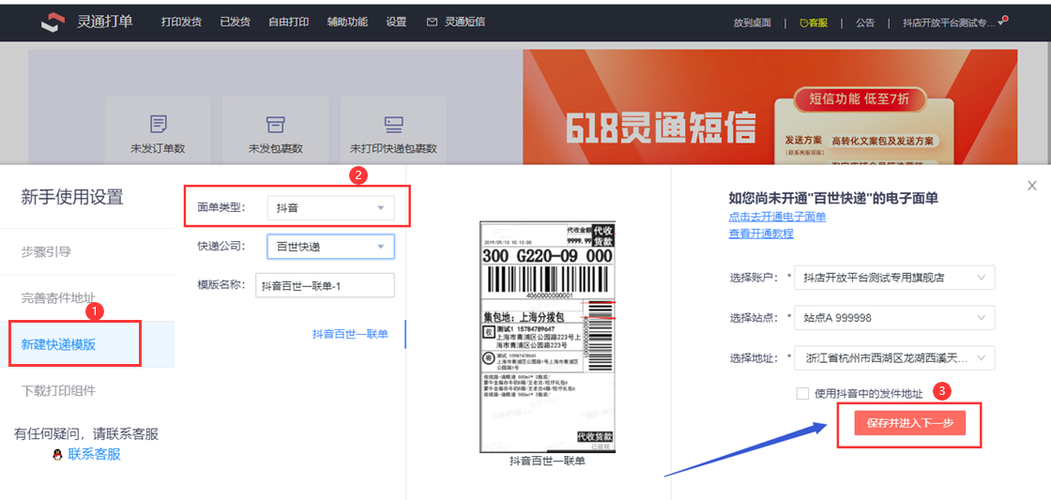Click the 客服 clock icon in the header
This screenshot has height=500, width=1051.
click(803, 23)
